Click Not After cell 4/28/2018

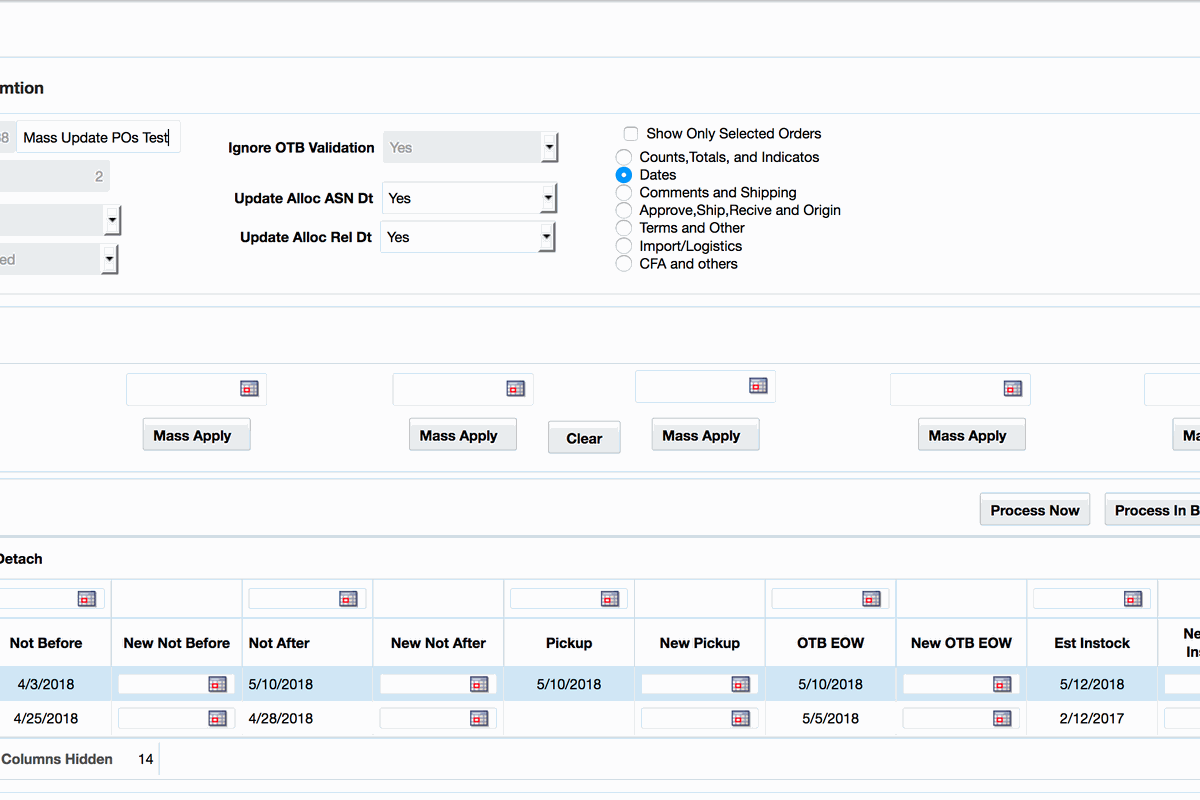308,718
